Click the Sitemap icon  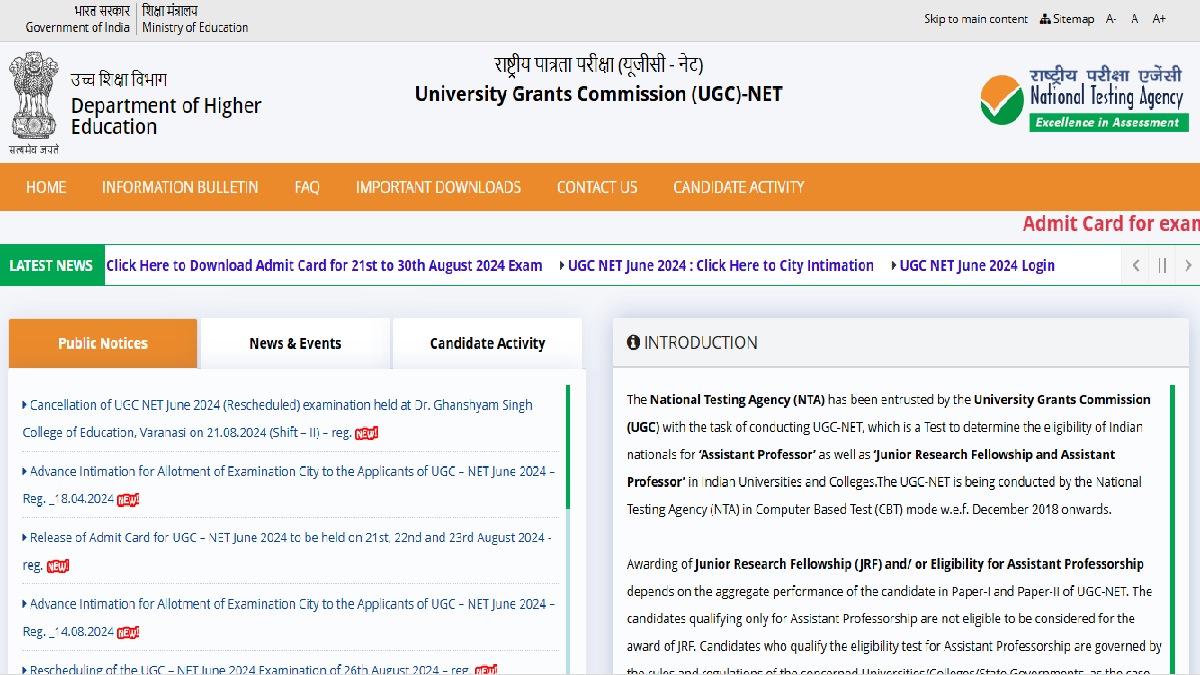(x=1044, y=18)
